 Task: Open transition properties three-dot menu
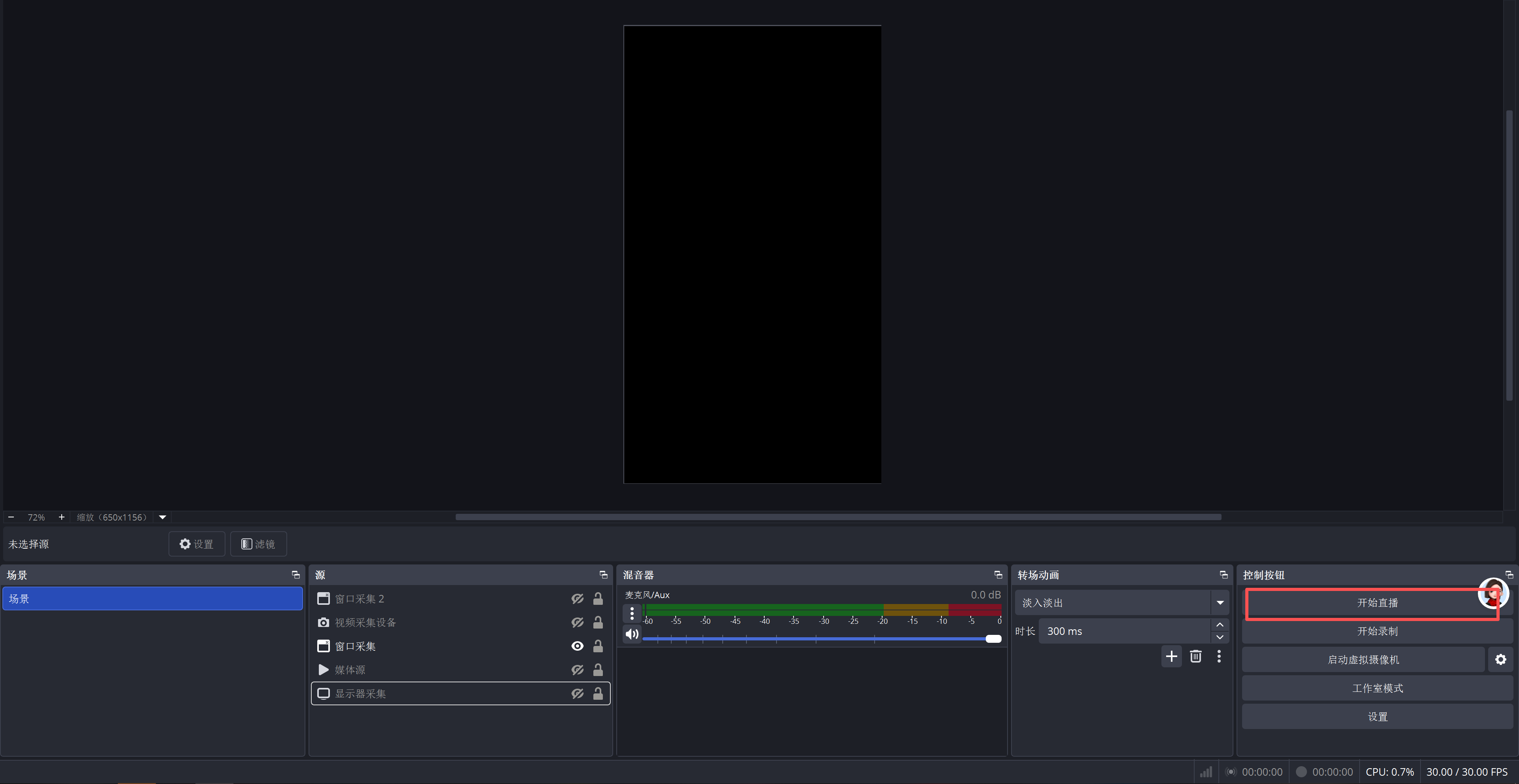click(1219, 656)
